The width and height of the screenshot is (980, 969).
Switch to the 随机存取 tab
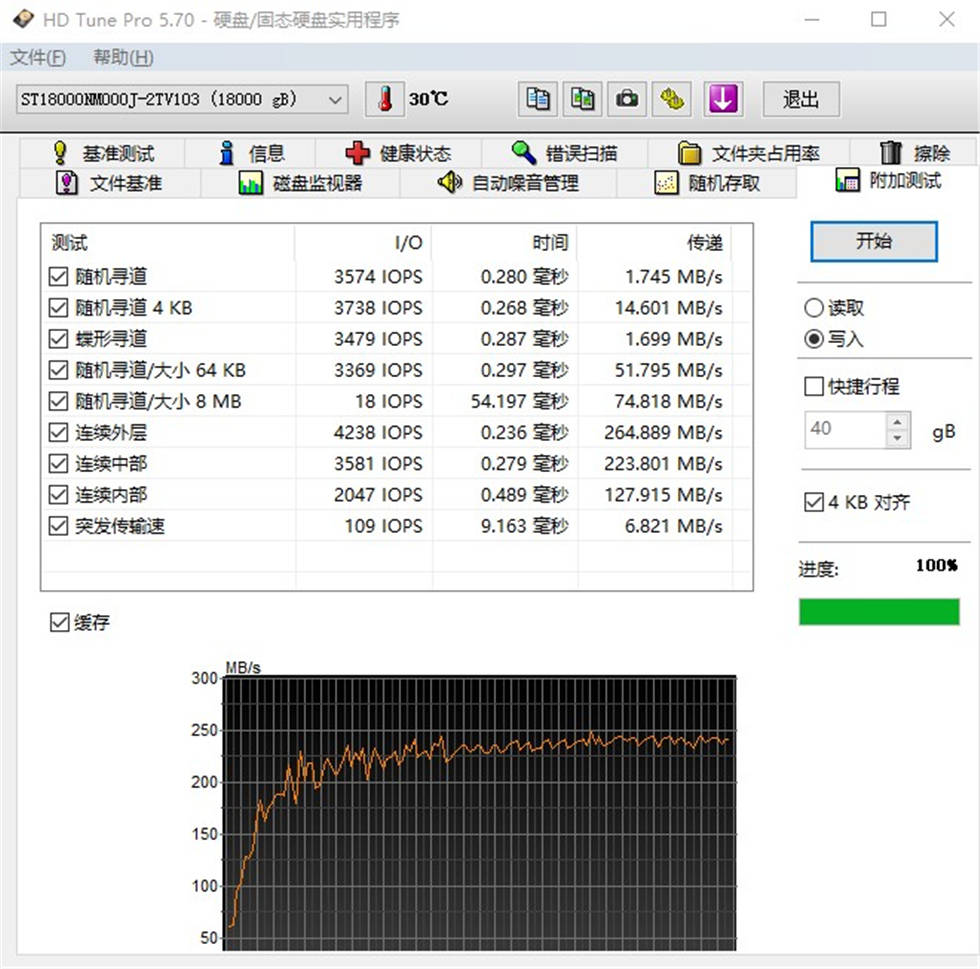click(x=707, y=183)
